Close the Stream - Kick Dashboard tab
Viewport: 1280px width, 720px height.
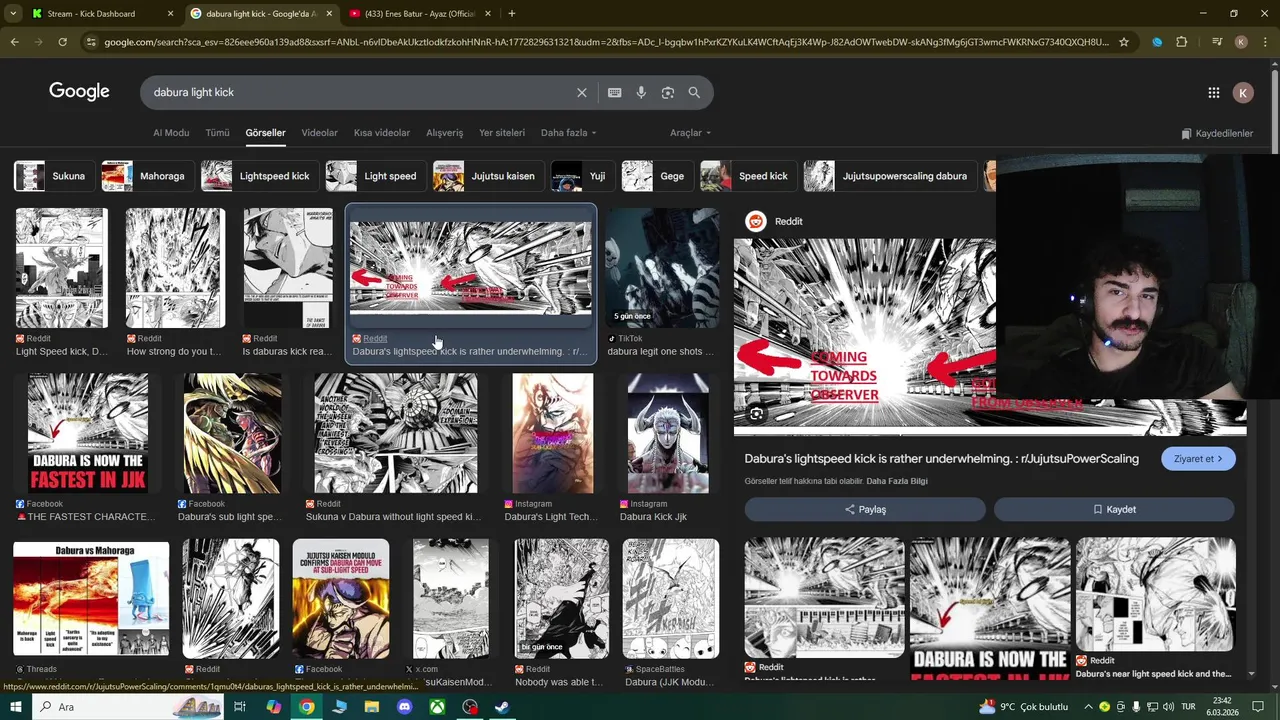point(170,14)
